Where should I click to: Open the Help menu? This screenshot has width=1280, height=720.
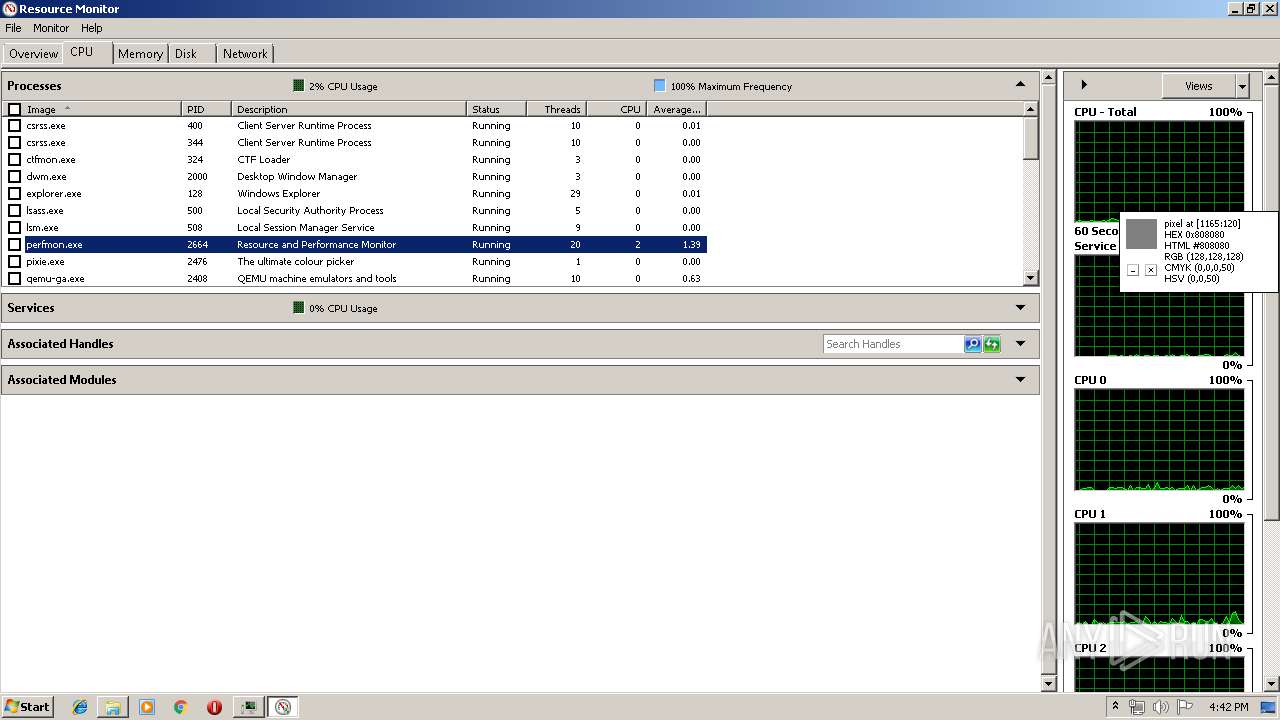[92, 28]
